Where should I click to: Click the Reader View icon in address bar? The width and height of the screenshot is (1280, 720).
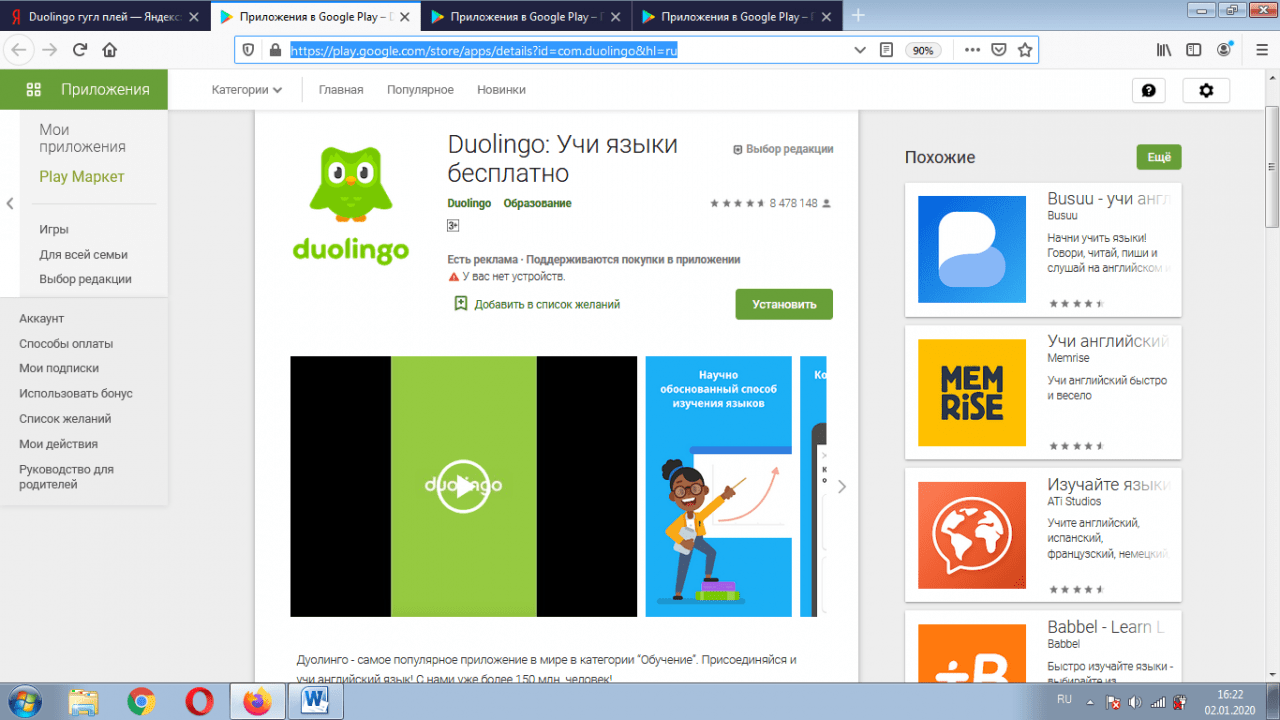pyautogui.click(x=886, y=50)
